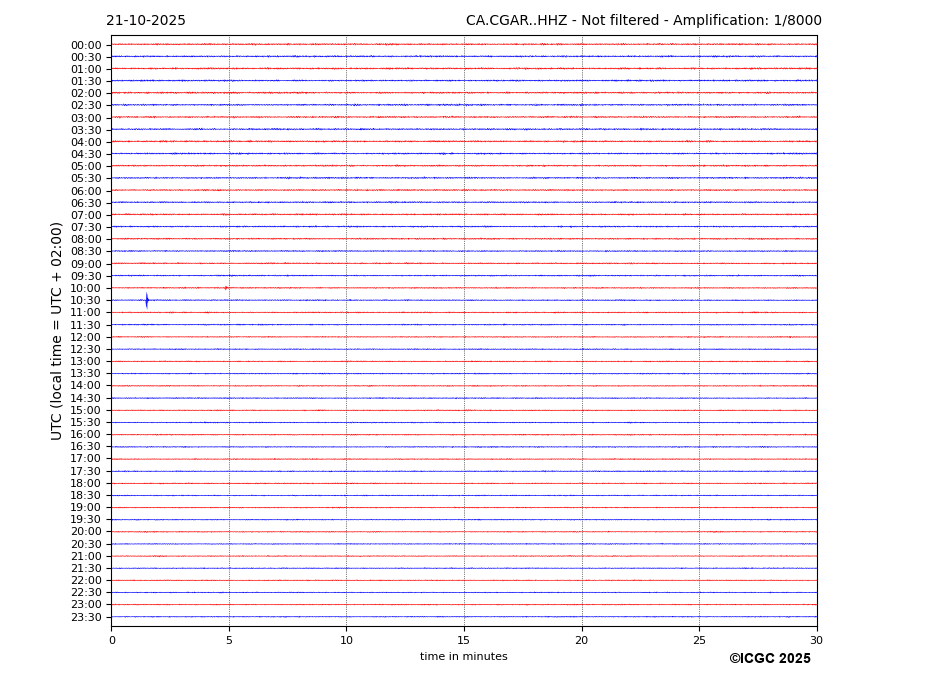Screen dimensions: 927x696
Task: Click the blue seismic spike on the 10:30 trace
Action: tap(147, 300)
